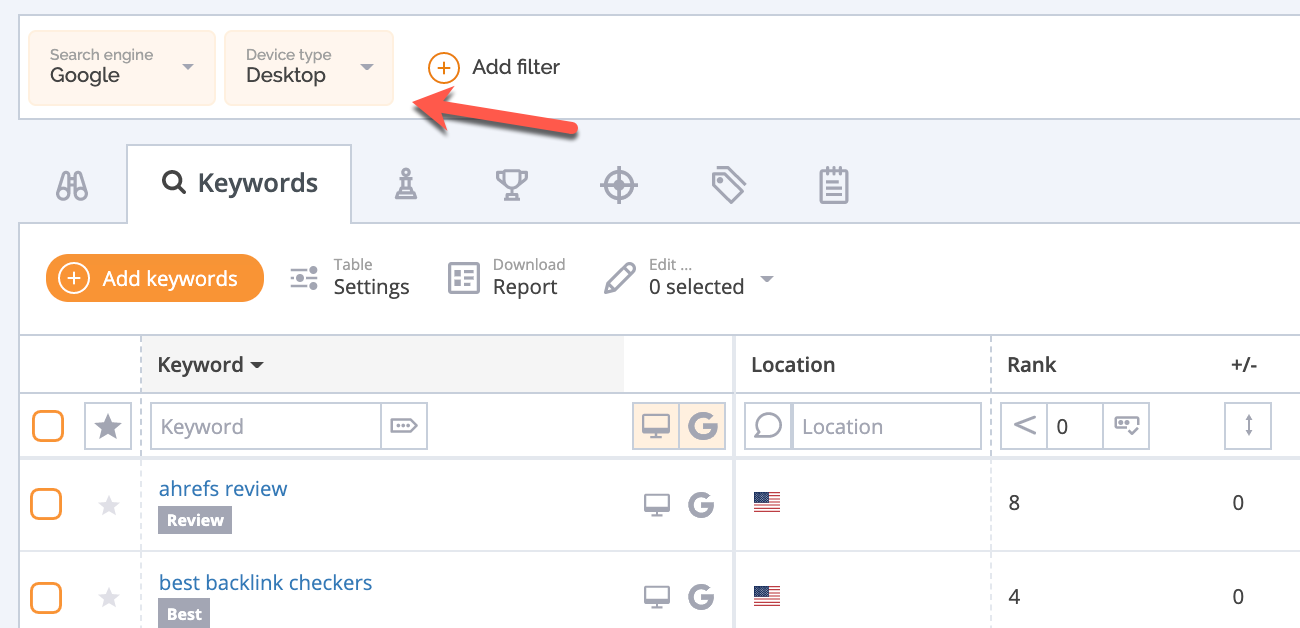Toggle the desktop device filter icon

coord(656,427)
